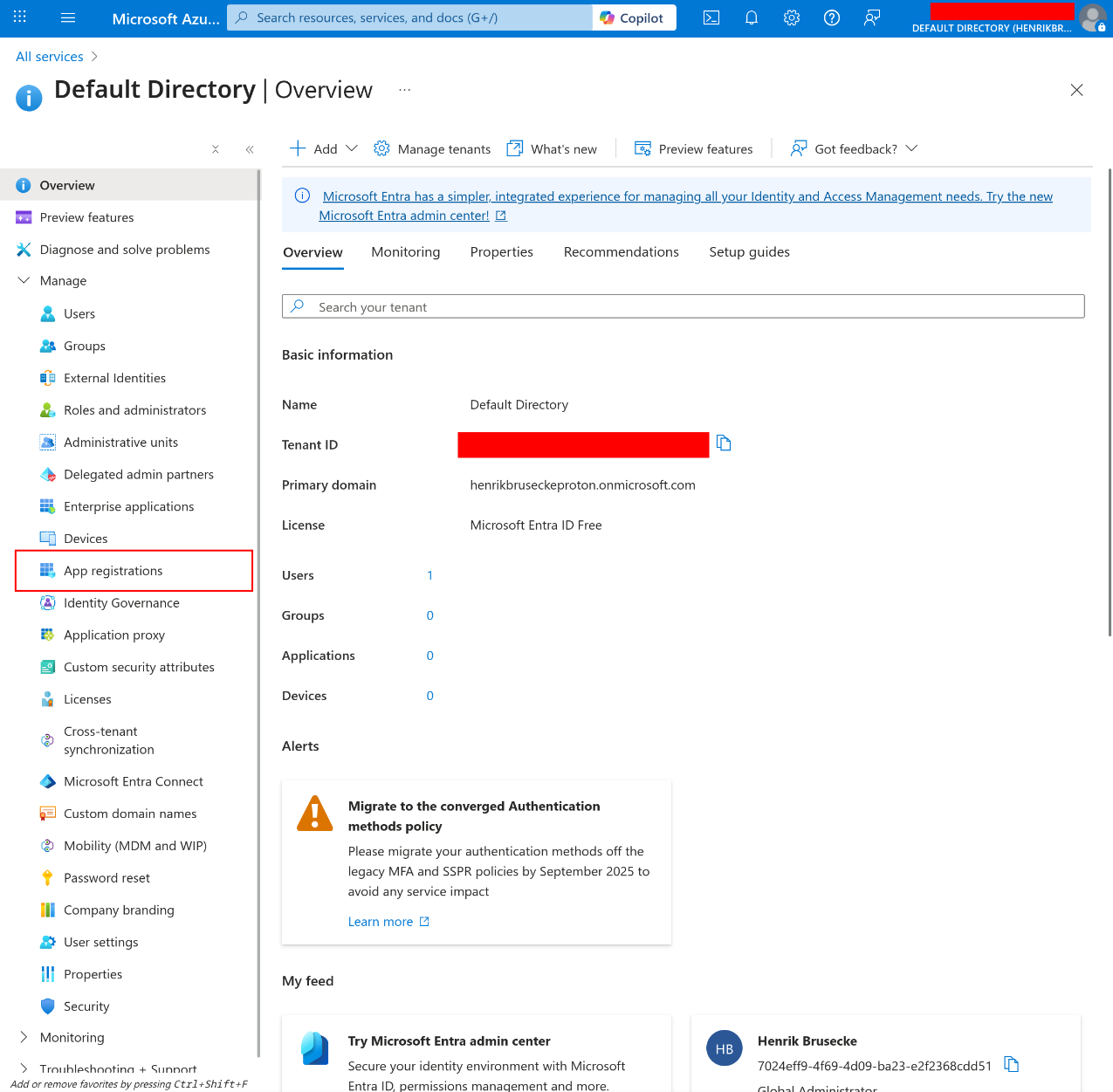Navigate back via All services link
Screen dimensions: 1113x1092
click(x=49, y=56)
